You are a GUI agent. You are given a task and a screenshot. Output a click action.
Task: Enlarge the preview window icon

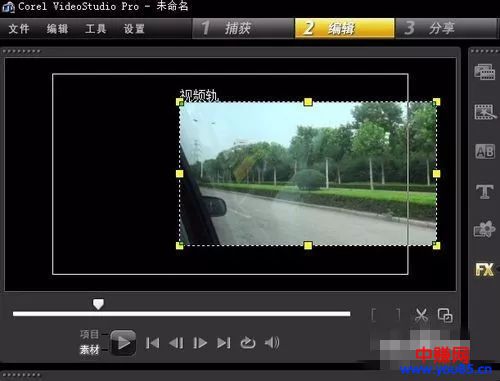click(x=445, y=315)
